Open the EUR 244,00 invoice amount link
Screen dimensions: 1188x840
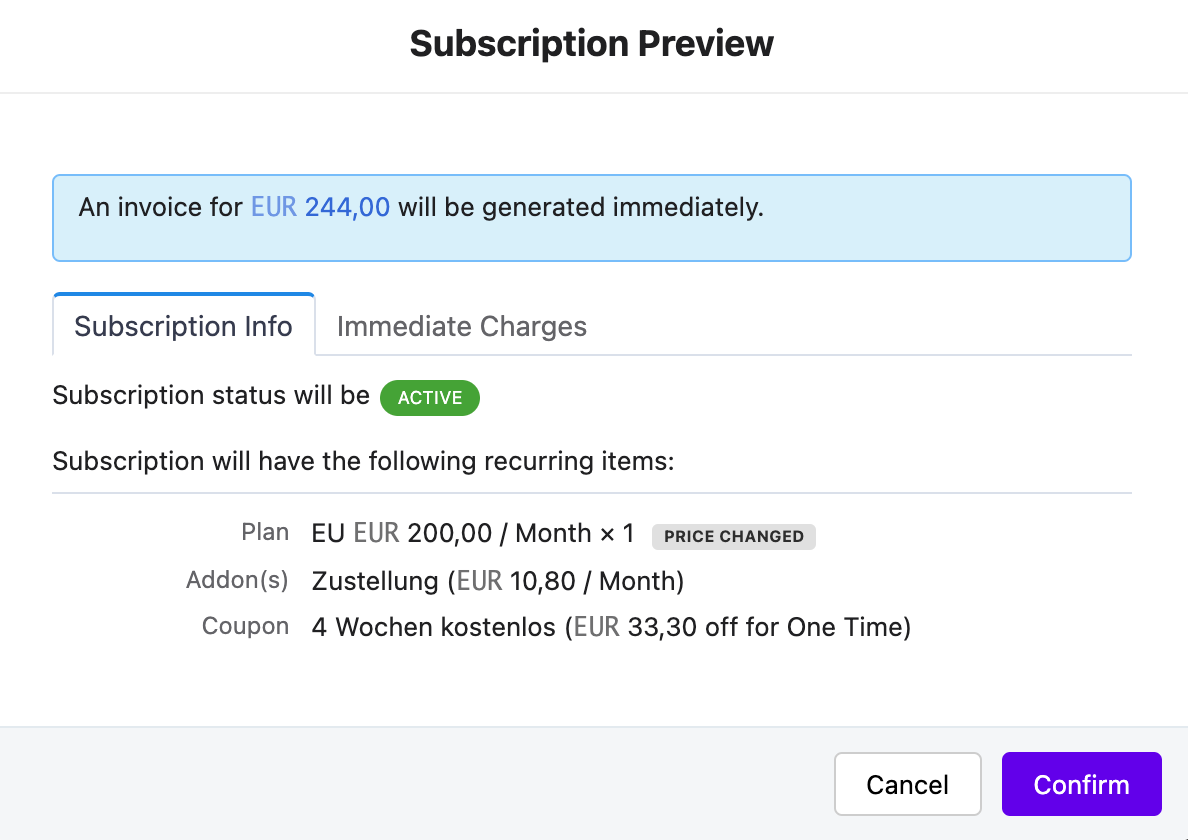click(320, 207)
